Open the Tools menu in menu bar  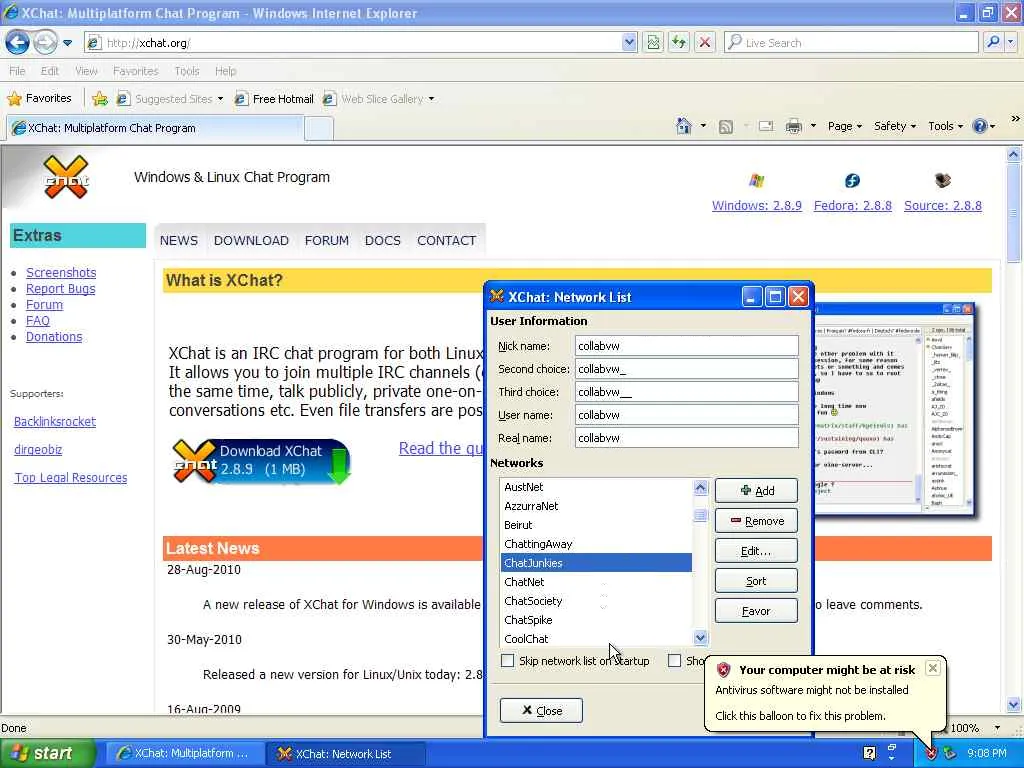pos(187,71)
